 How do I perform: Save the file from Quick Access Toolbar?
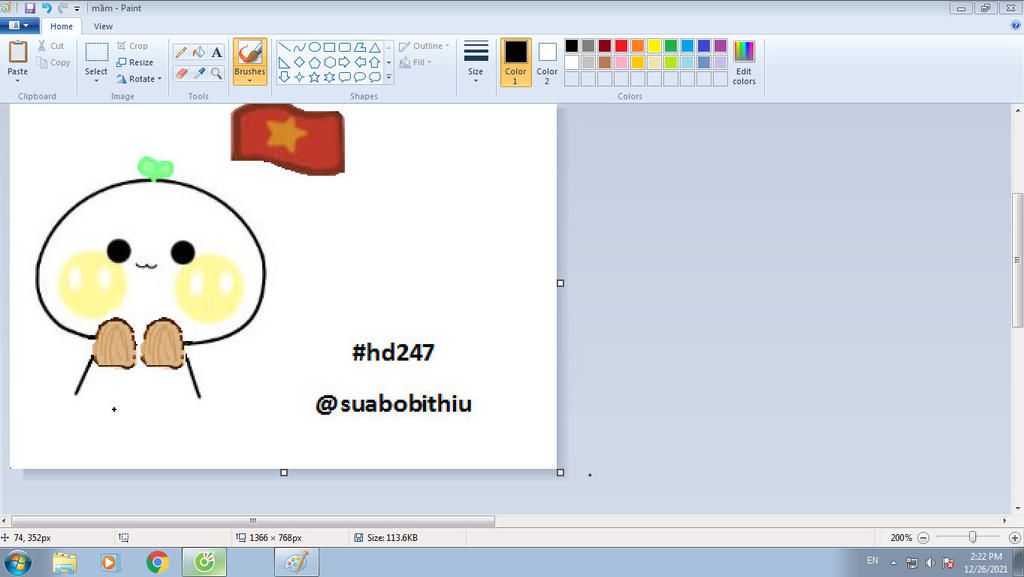(30, 8)
